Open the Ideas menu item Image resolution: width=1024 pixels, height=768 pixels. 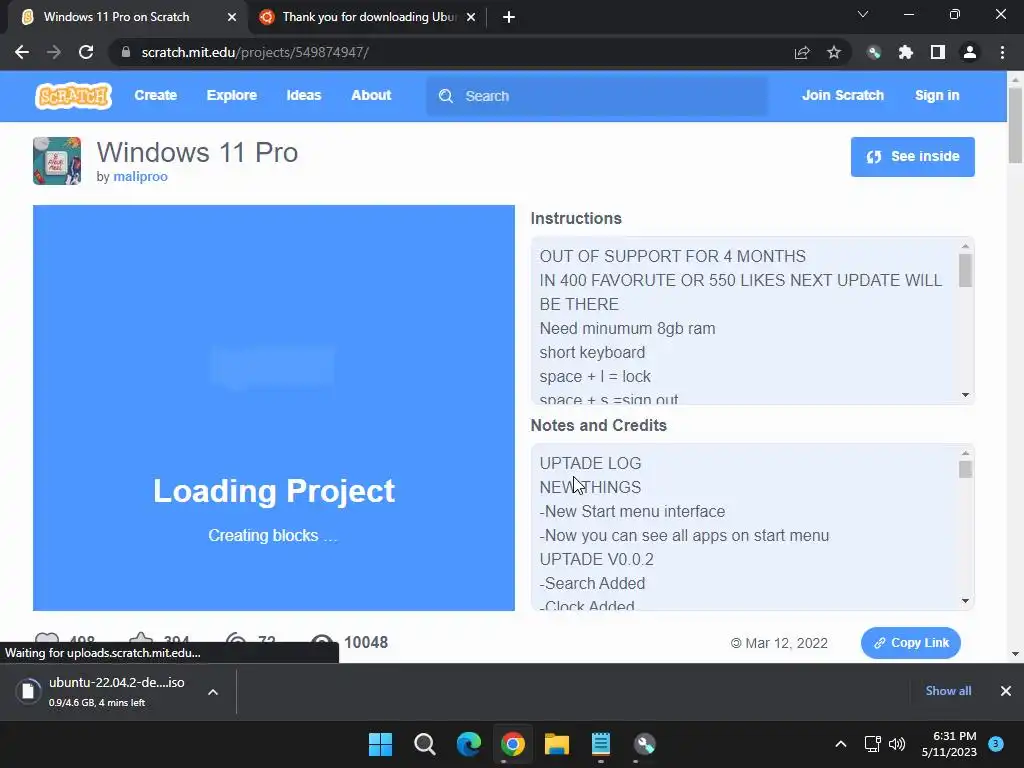(304, 95)
